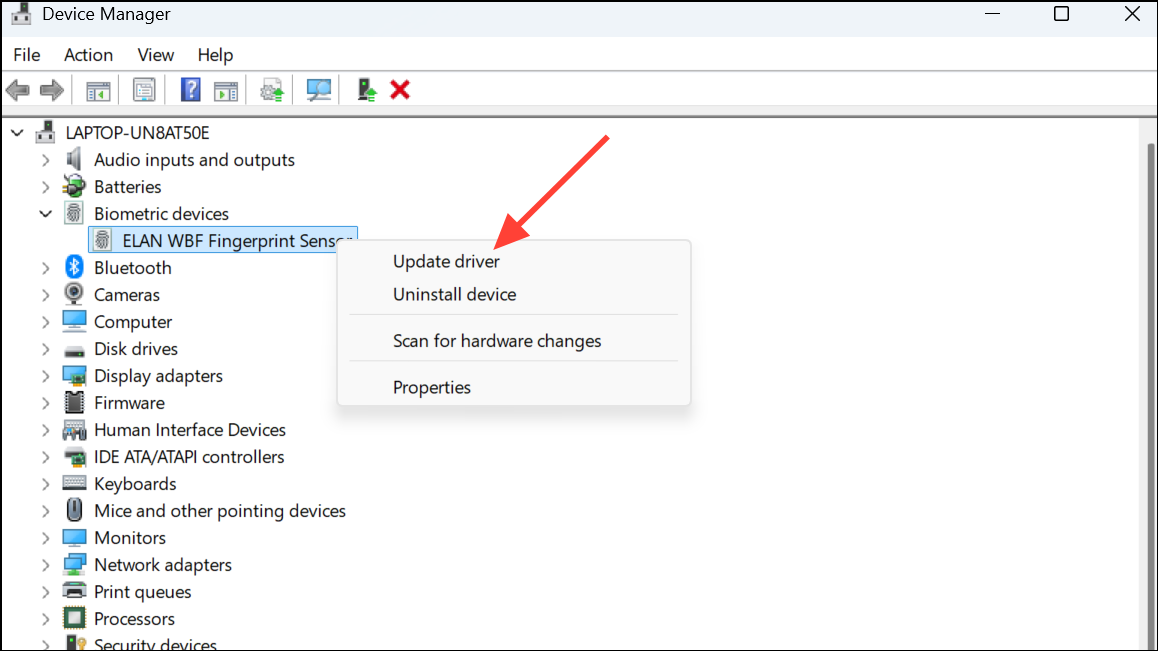Expand the Cameras category arrow

tap(46, 295)
